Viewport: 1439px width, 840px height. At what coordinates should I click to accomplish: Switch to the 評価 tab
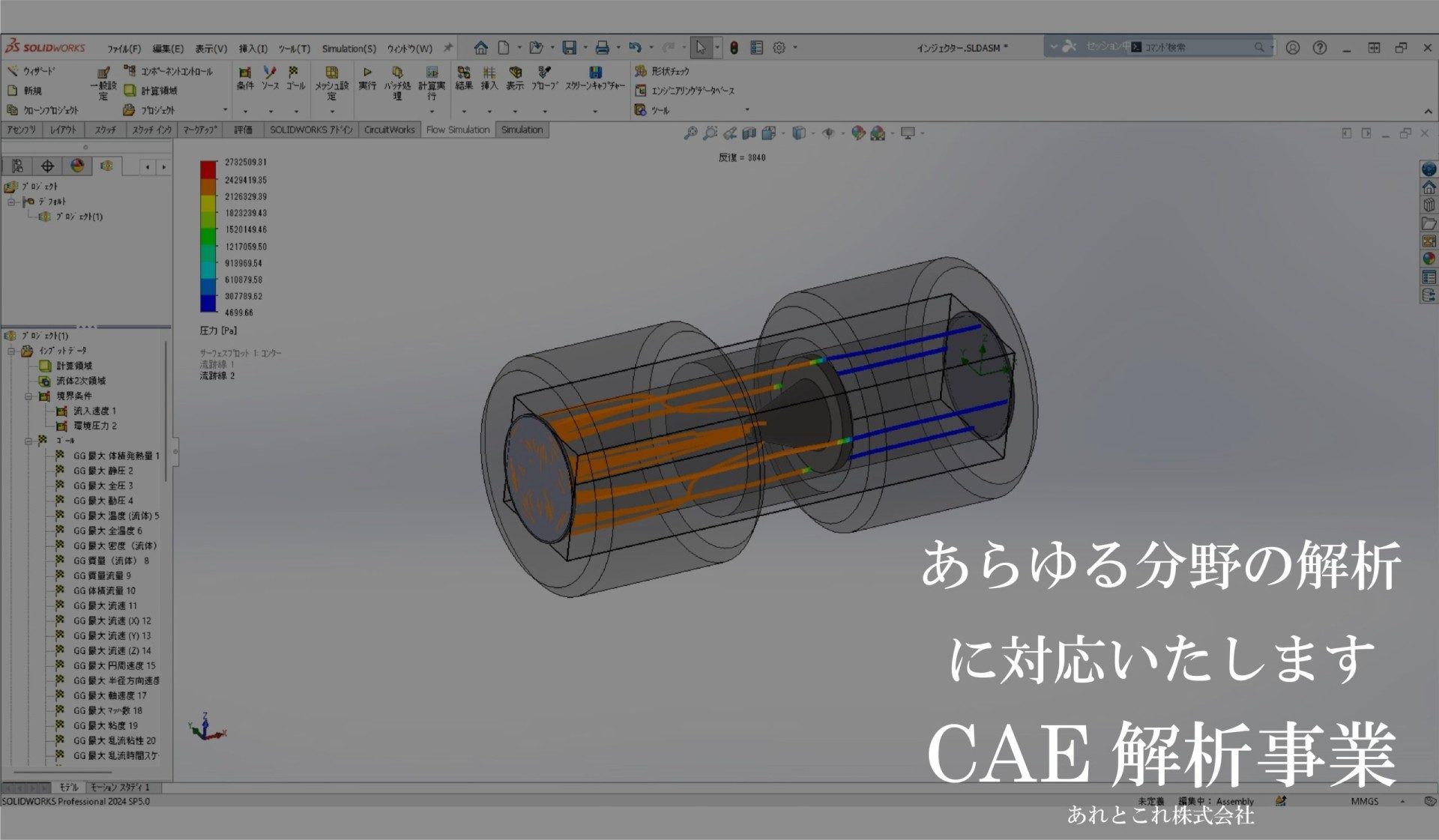point(244,130)
